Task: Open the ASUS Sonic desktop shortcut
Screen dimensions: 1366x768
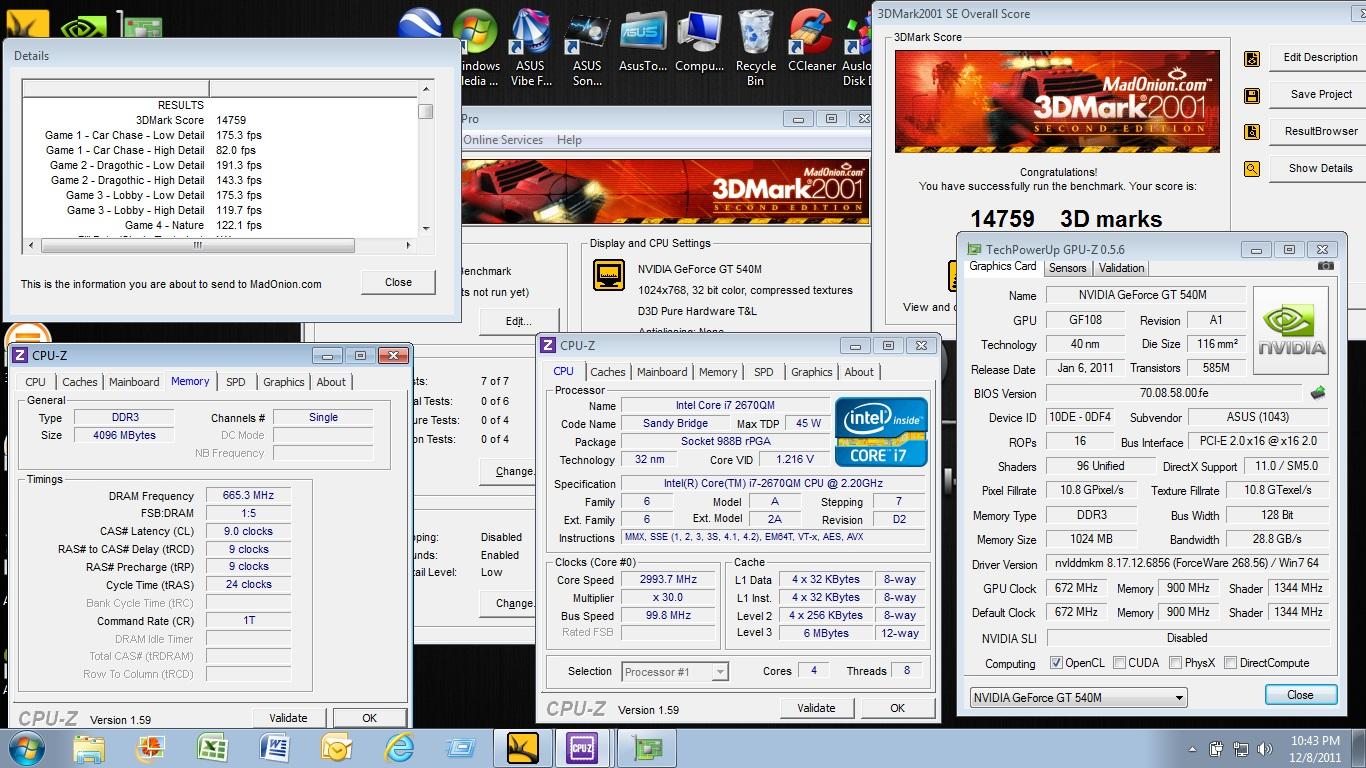Action: coord(587,47)
